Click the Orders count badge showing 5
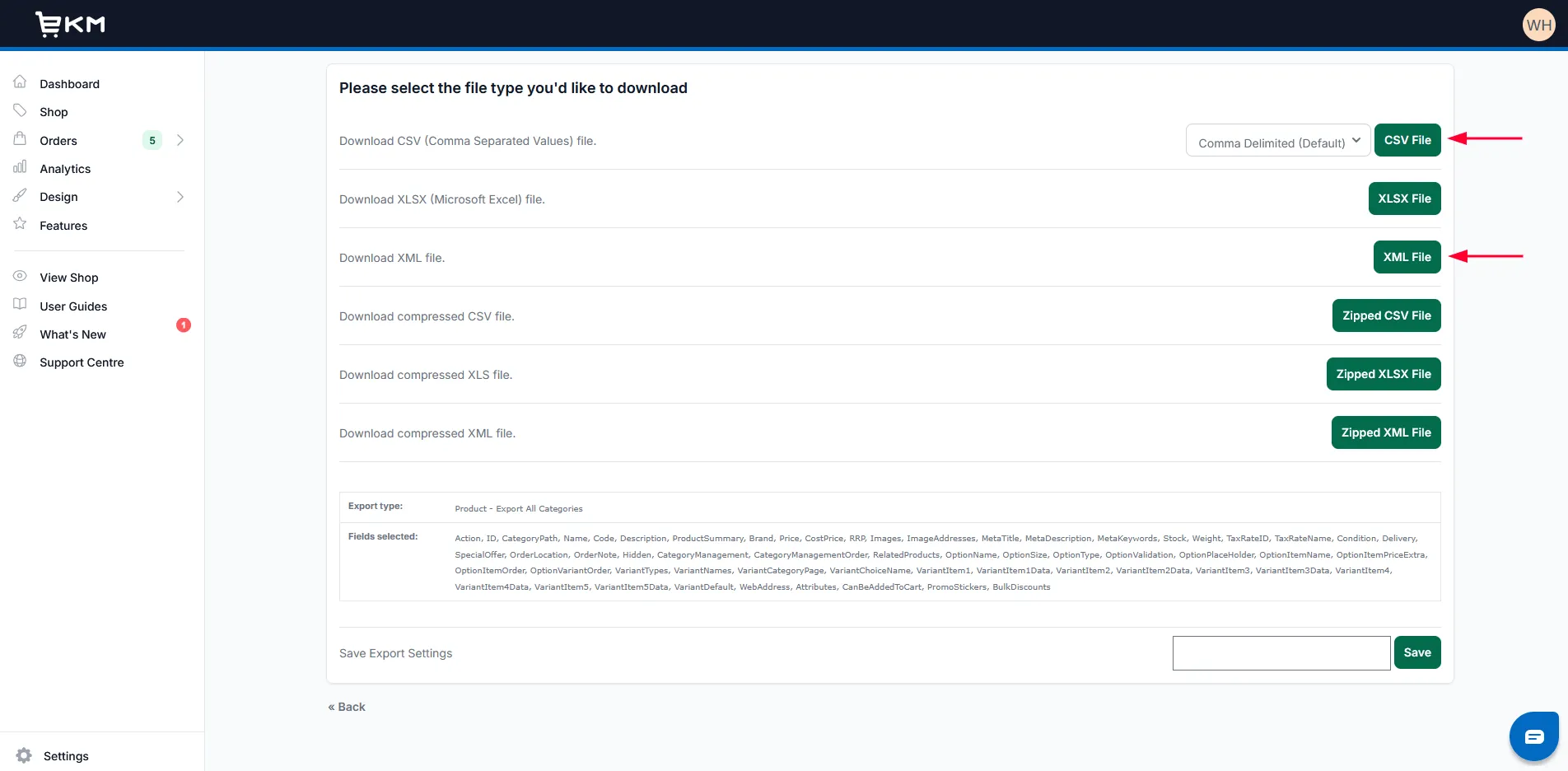The width and height of the screenshot is (1568, 771). click(152, 140)
